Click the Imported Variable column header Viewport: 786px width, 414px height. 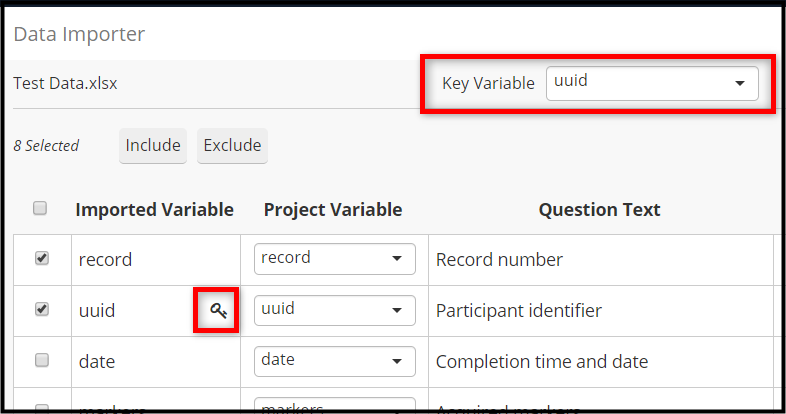pyautogui.click(x=154, y=210)
